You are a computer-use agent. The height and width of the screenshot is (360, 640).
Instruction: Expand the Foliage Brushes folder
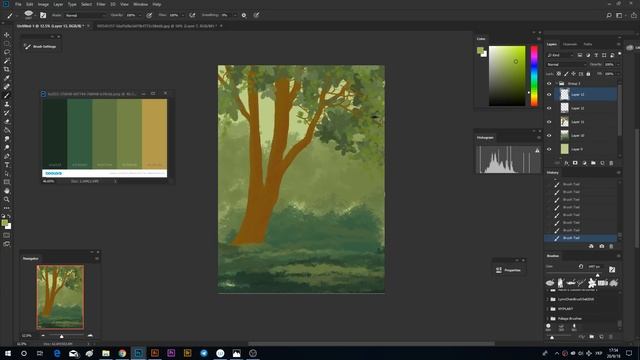548,318
